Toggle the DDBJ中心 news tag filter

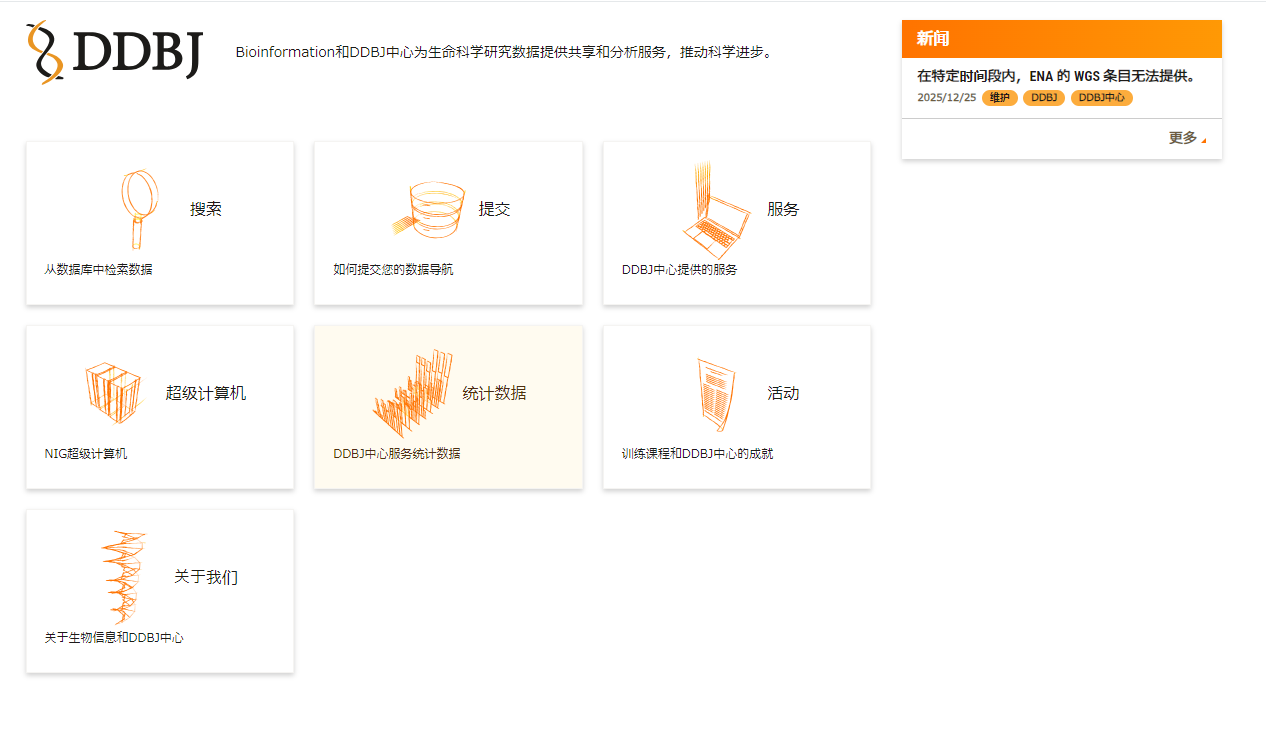(x=1101, y=98)
